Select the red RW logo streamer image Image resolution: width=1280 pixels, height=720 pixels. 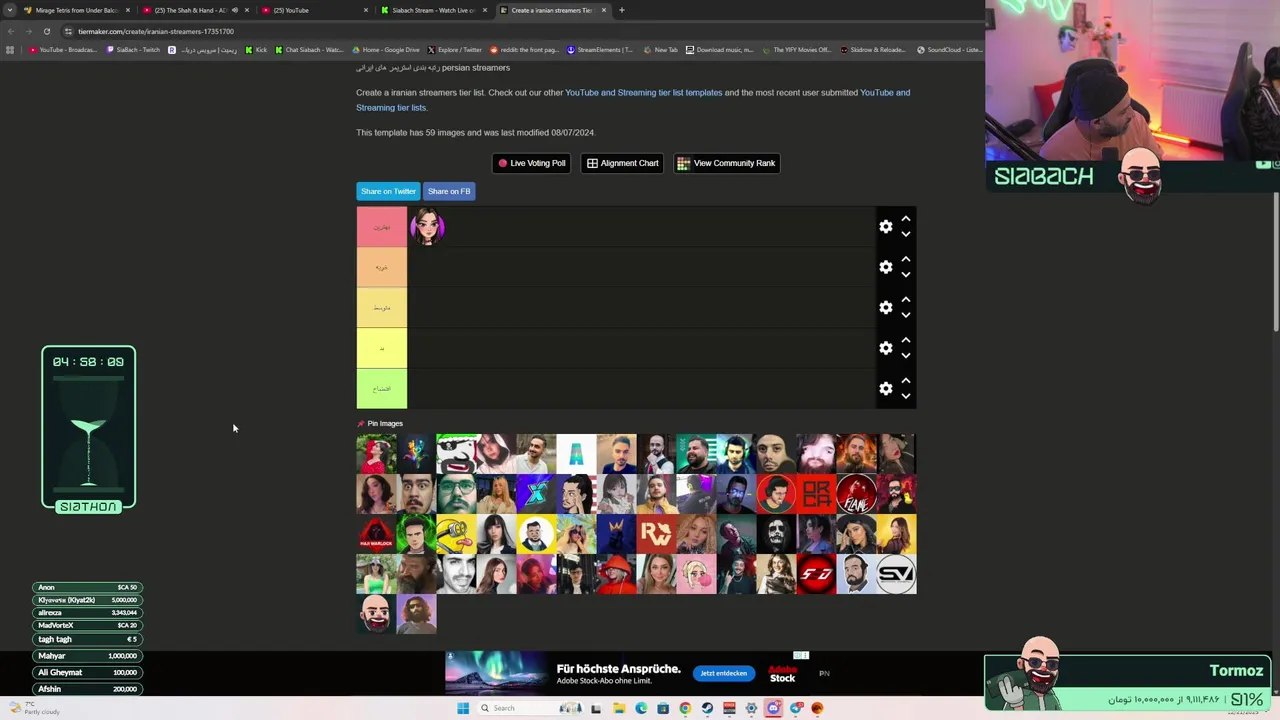656,534
